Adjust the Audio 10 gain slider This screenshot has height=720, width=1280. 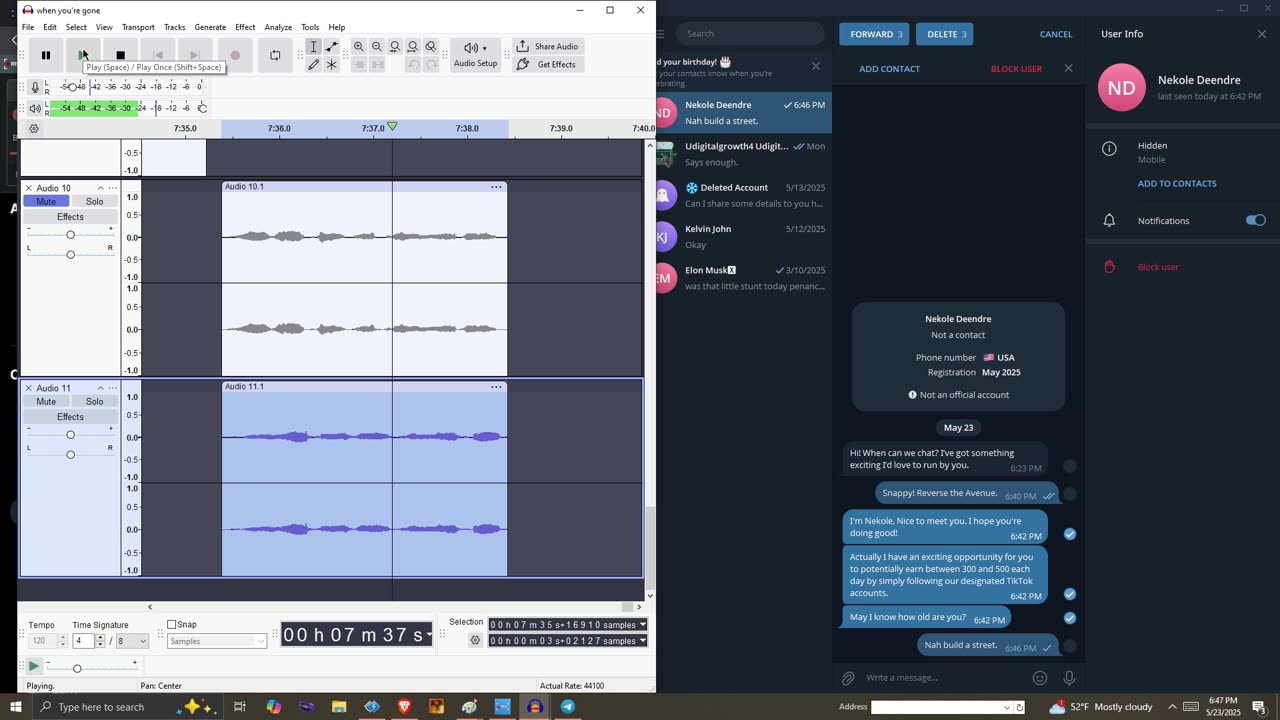coord(70,235)
